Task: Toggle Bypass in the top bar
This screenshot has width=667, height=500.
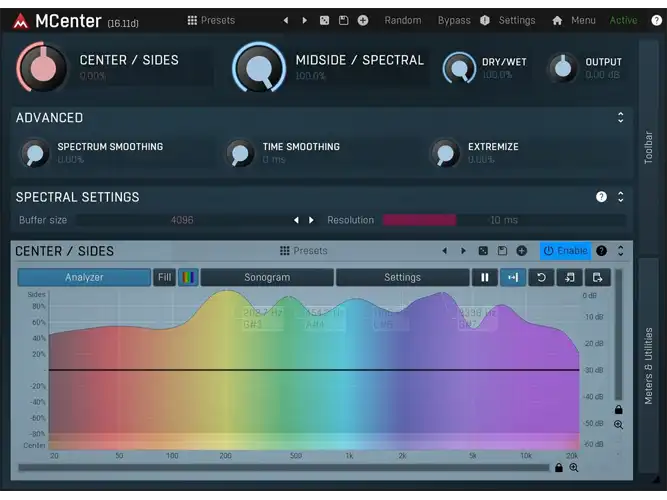Action: [x=454, y=20]
